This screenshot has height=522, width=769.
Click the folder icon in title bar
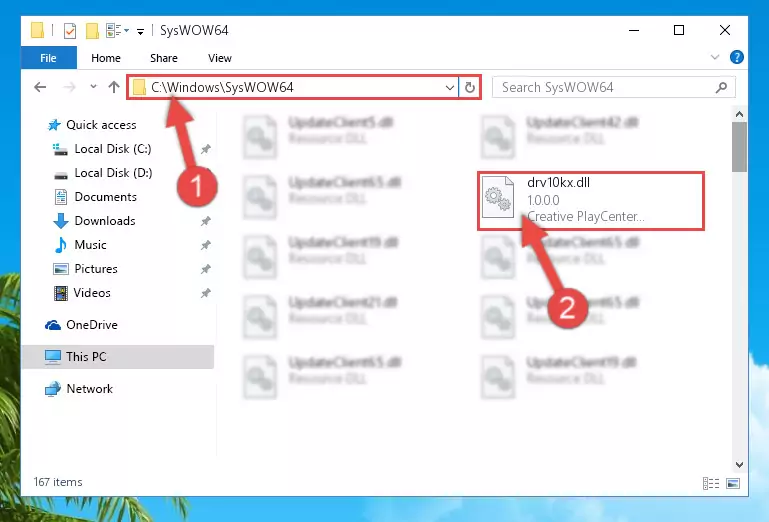pyautogui.click(x=37, y=30)
